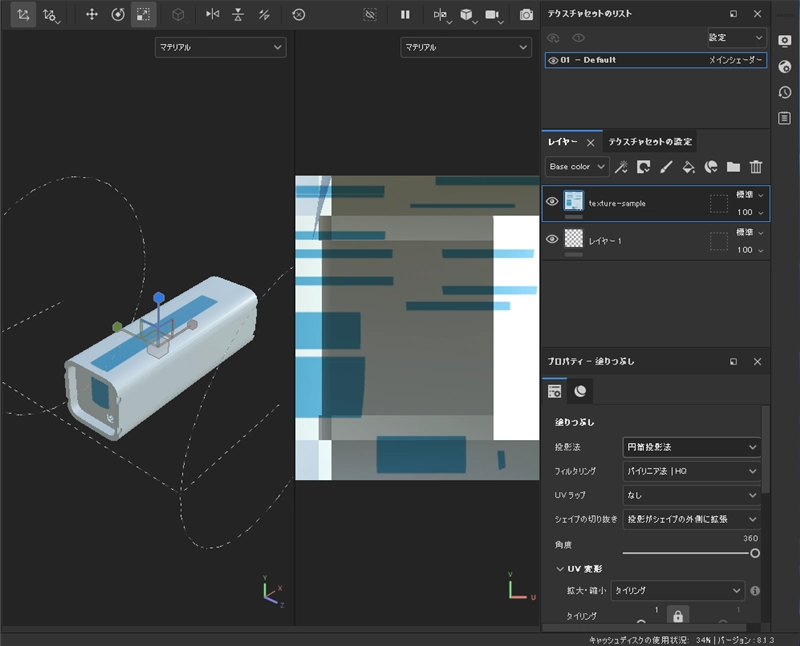The image size is (800, 646).
Task: Open the log panel icon in sidebar
Action: (785, 118)
